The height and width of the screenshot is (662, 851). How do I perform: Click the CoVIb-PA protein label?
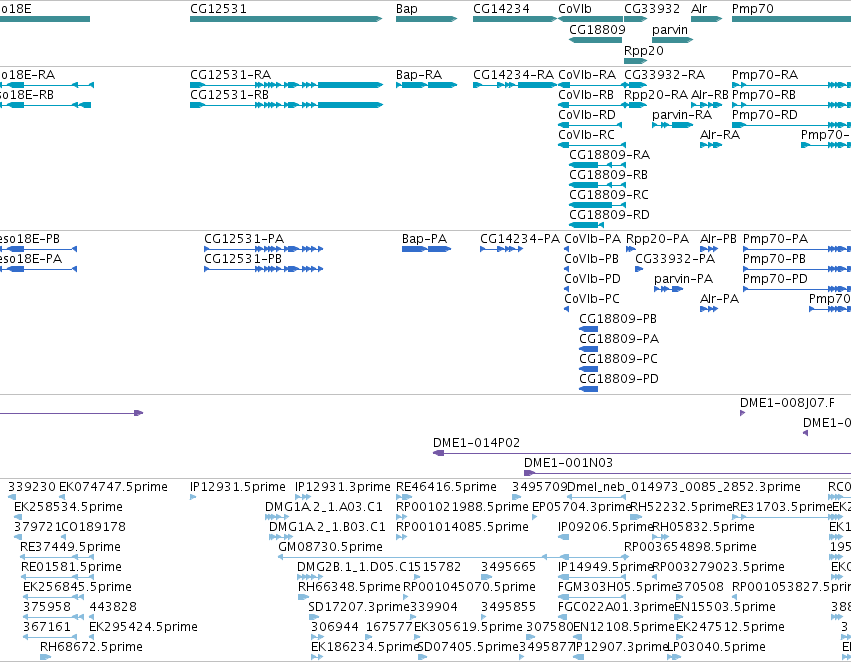pos(593,239)
